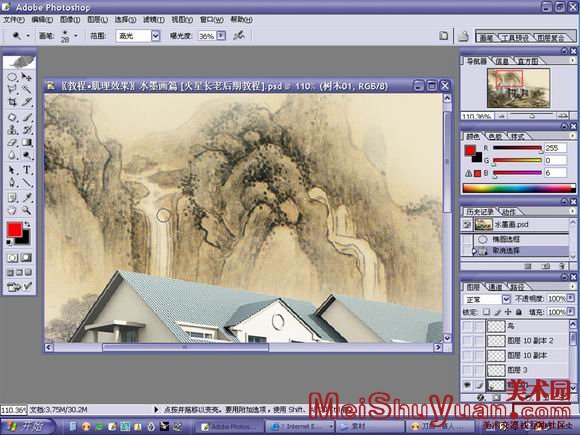
Task: Select the Dodge tool in toolbox
Action: point(27,155)
